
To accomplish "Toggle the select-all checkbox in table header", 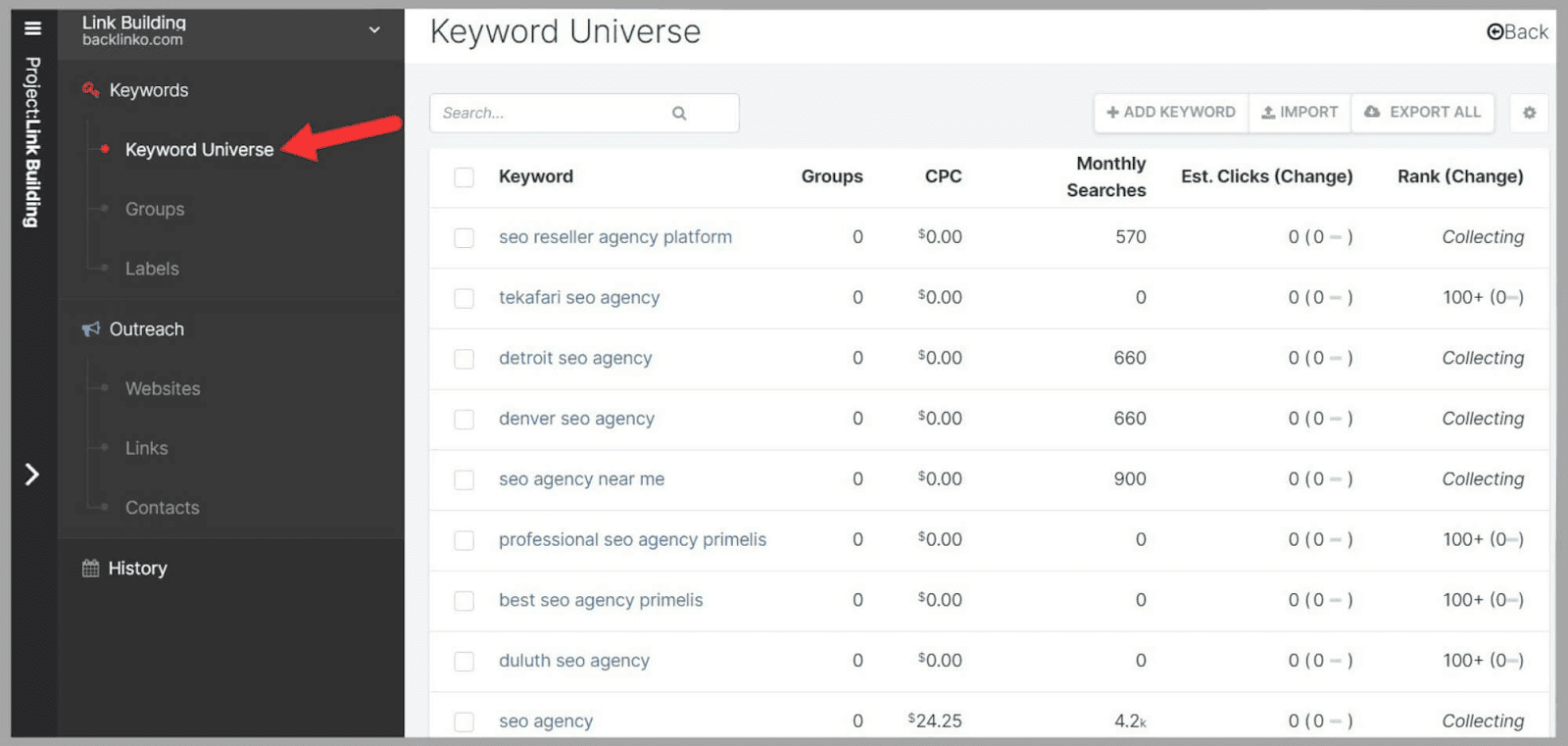I will click(x=465, y=177).
